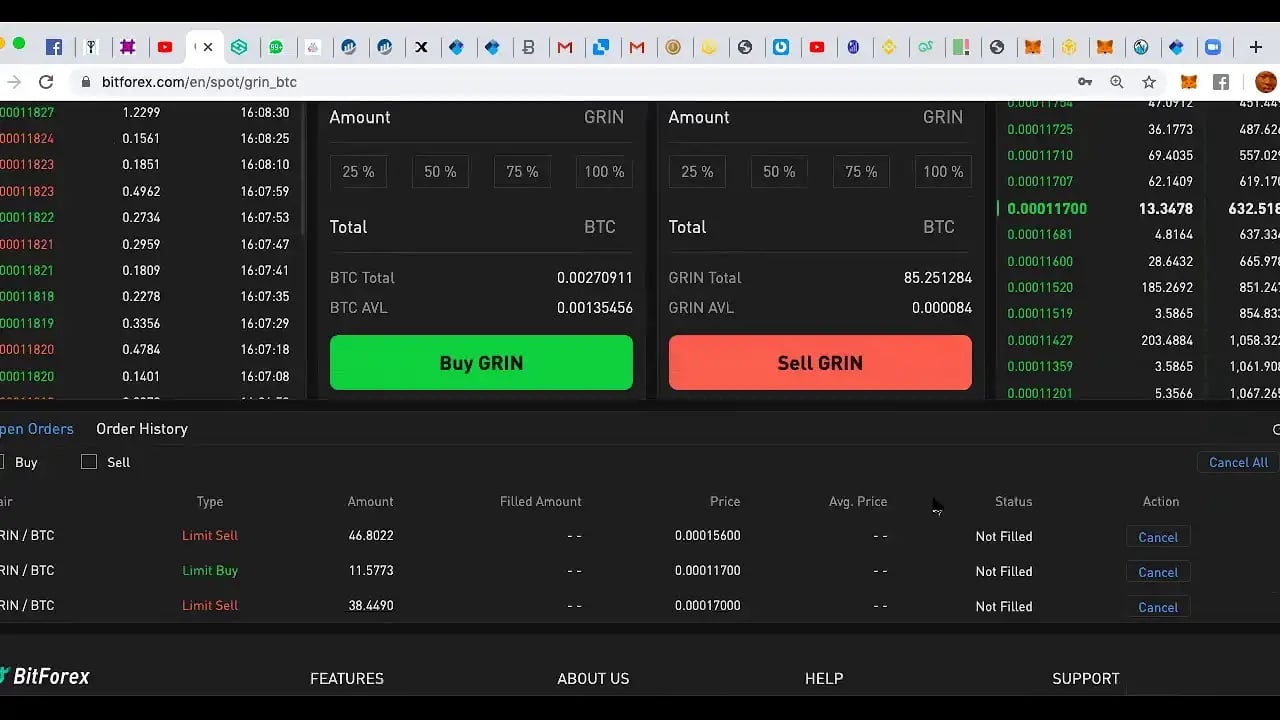This screenshot has width=1280, height=720.
Task: Bookmark this page with the star icon
Action: [x=1149, y=82]
